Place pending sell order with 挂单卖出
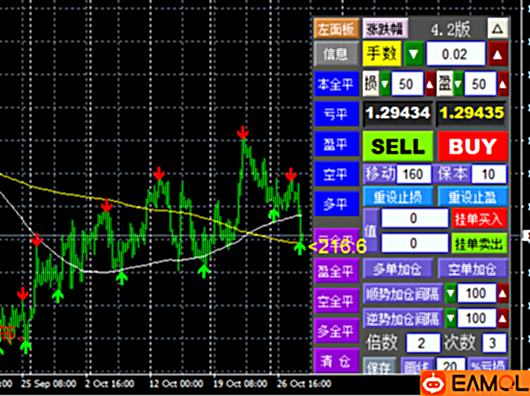 pyautogui.click(x=479, y=243)
